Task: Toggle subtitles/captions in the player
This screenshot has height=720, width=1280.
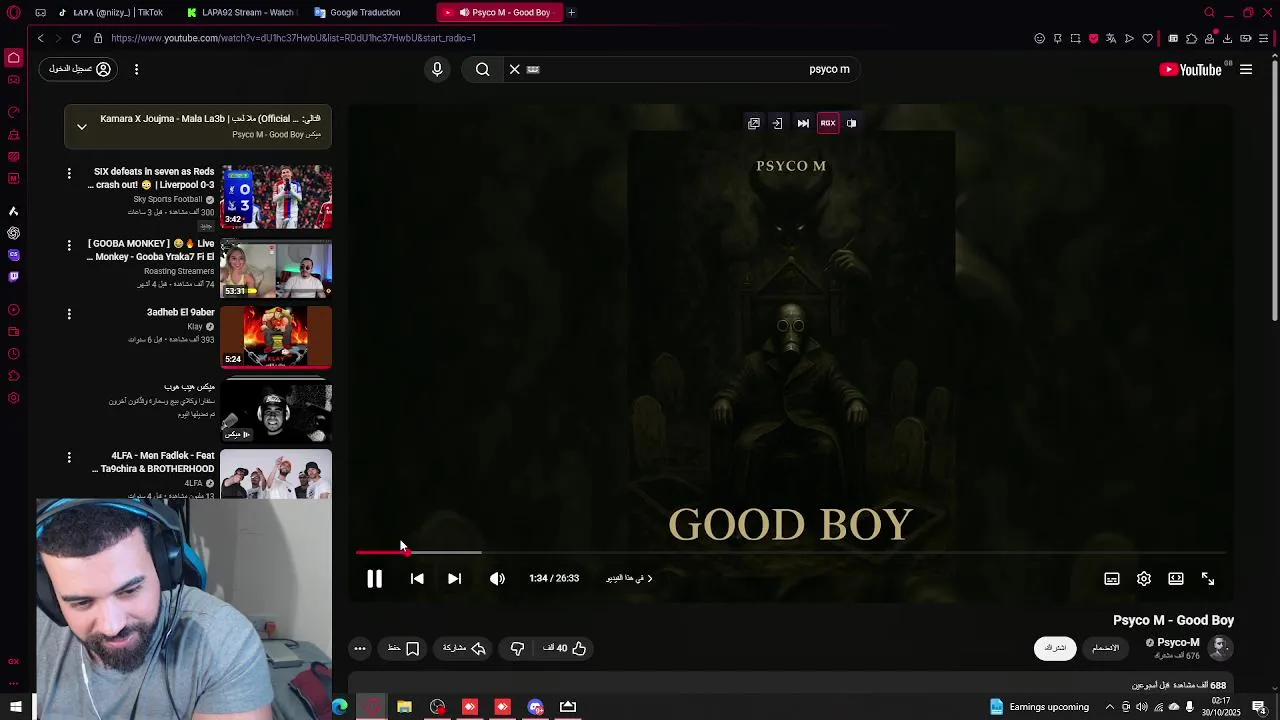Action: tap(1112, 579)
